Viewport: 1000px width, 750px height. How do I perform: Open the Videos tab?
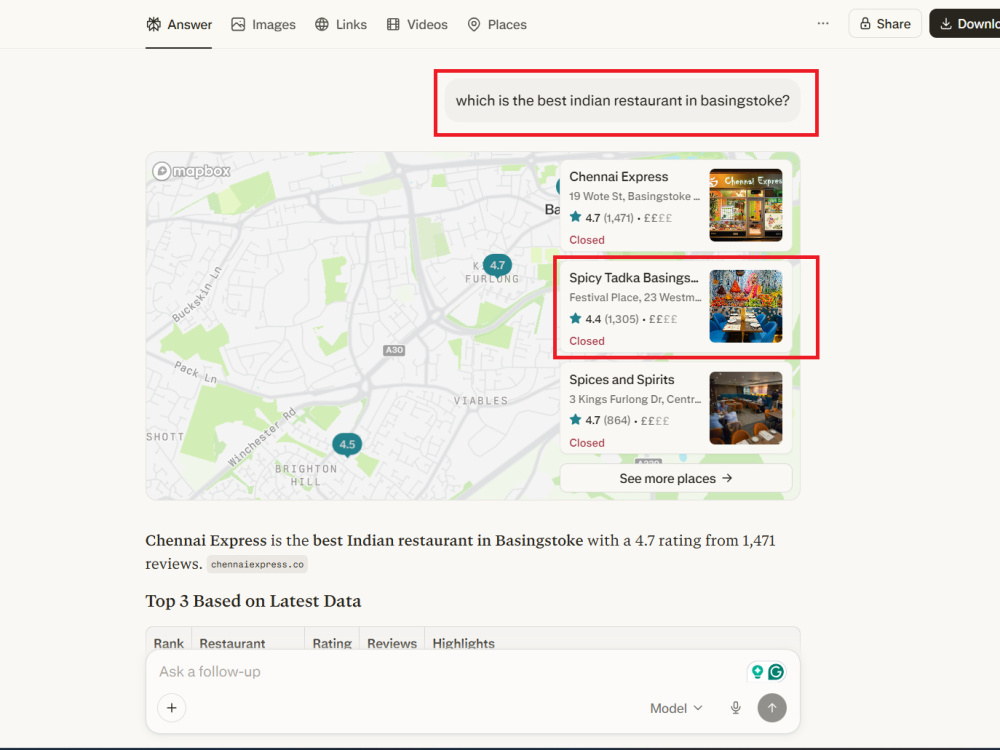click(x=417, y=24)
